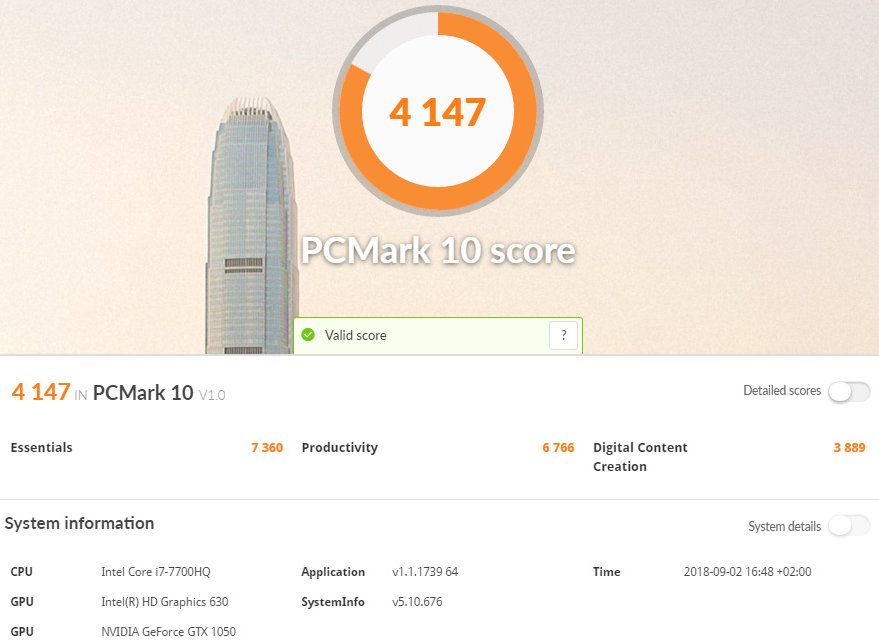Turn on the System details toggle
The image size is (879, 642).
849,526
